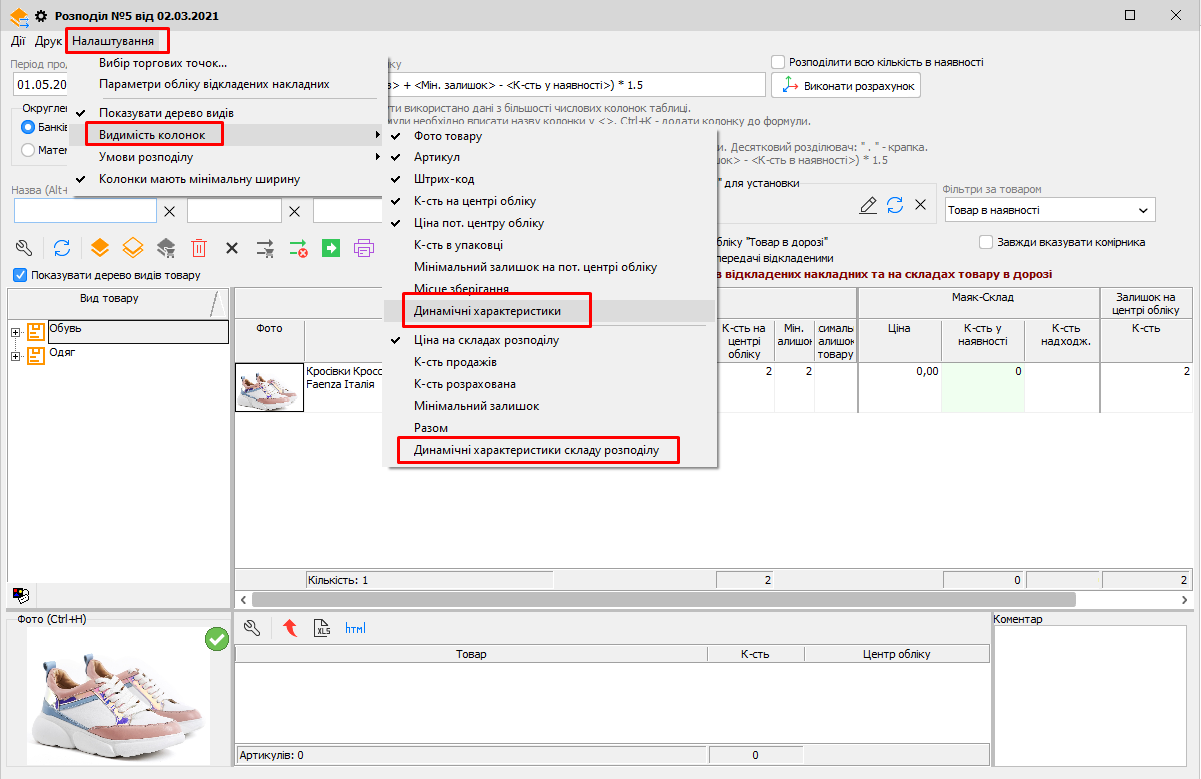This screenshot has width=1201, height=779.
Task: Toggle 'Завжди вказувати комірника' checkbox
Action: (x=986, y=242)
